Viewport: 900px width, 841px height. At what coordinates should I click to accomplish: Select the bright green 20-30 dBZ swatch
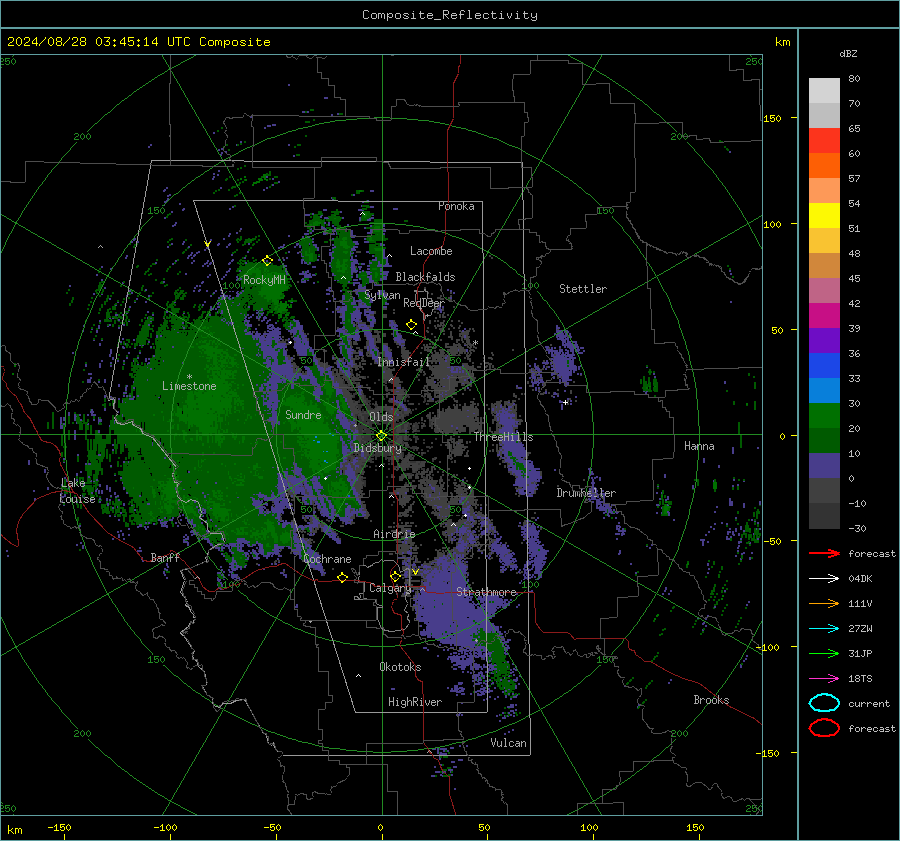(x=824, y=416)
